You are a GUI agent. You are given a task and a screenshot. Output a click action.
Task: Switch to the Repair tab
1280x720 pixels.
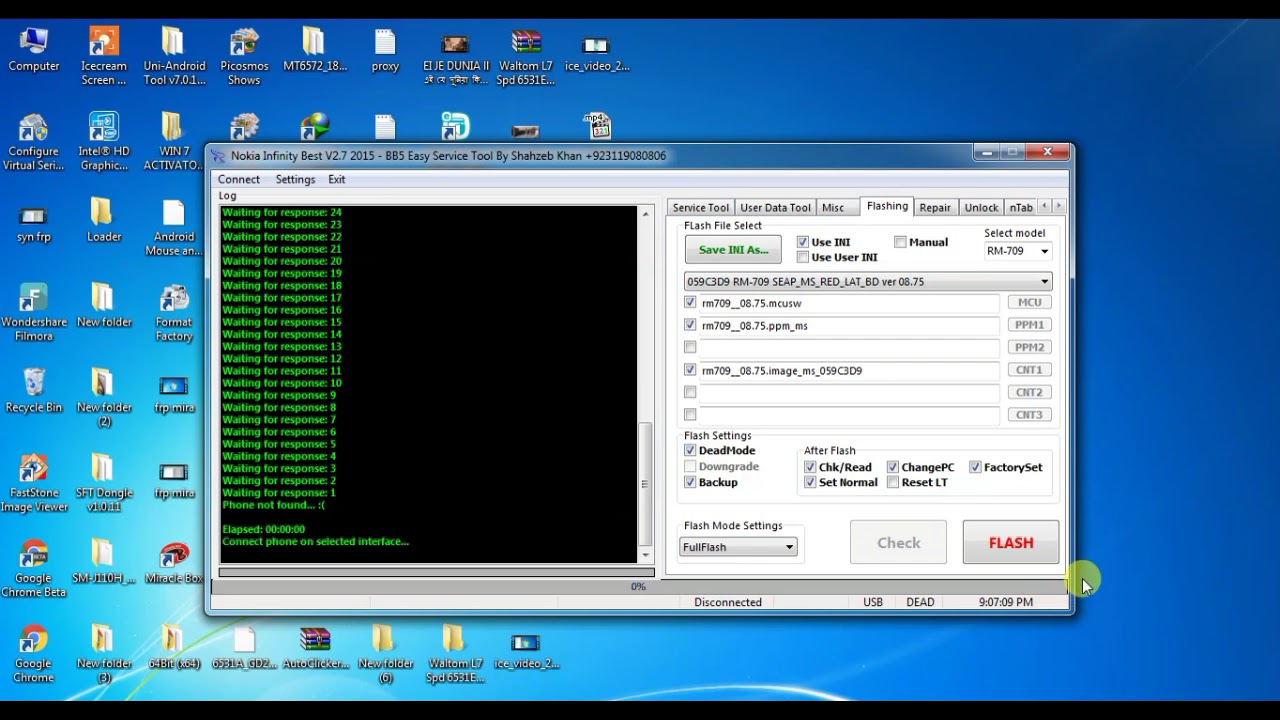point(935,208)
